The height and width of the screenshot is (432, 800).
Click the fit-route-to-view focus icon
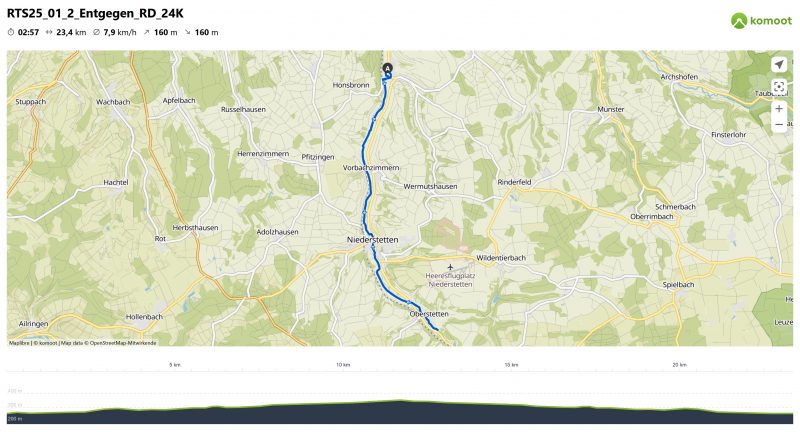779,87
